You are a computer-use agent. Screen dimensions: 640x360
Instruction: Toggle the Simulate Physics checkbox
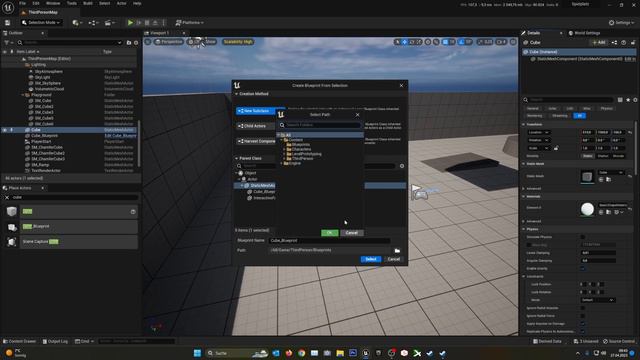pos(583,237)
